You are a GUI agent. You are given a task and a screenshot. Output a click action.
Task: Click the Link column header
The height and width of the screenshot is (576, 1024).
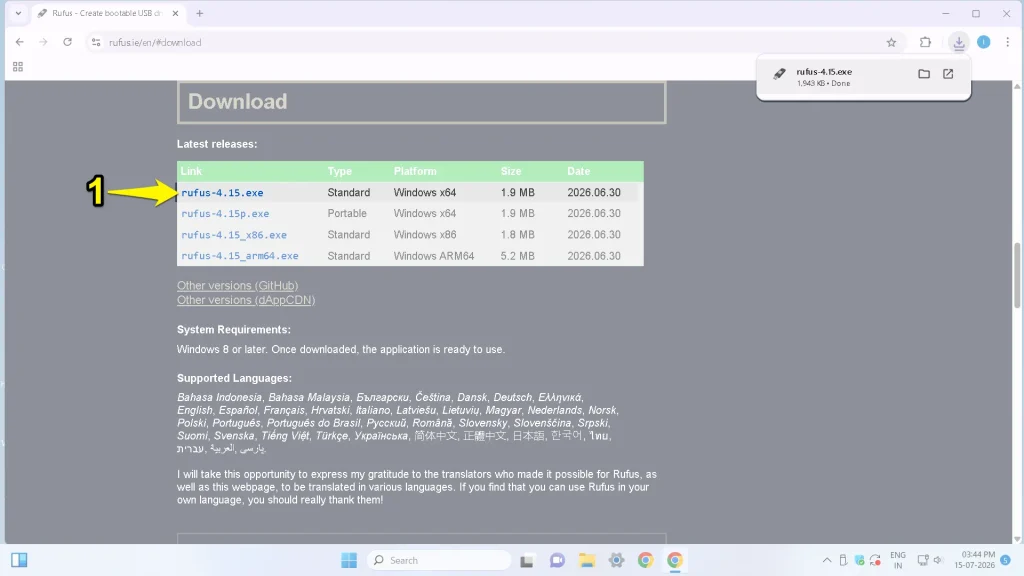pos(191,171)
